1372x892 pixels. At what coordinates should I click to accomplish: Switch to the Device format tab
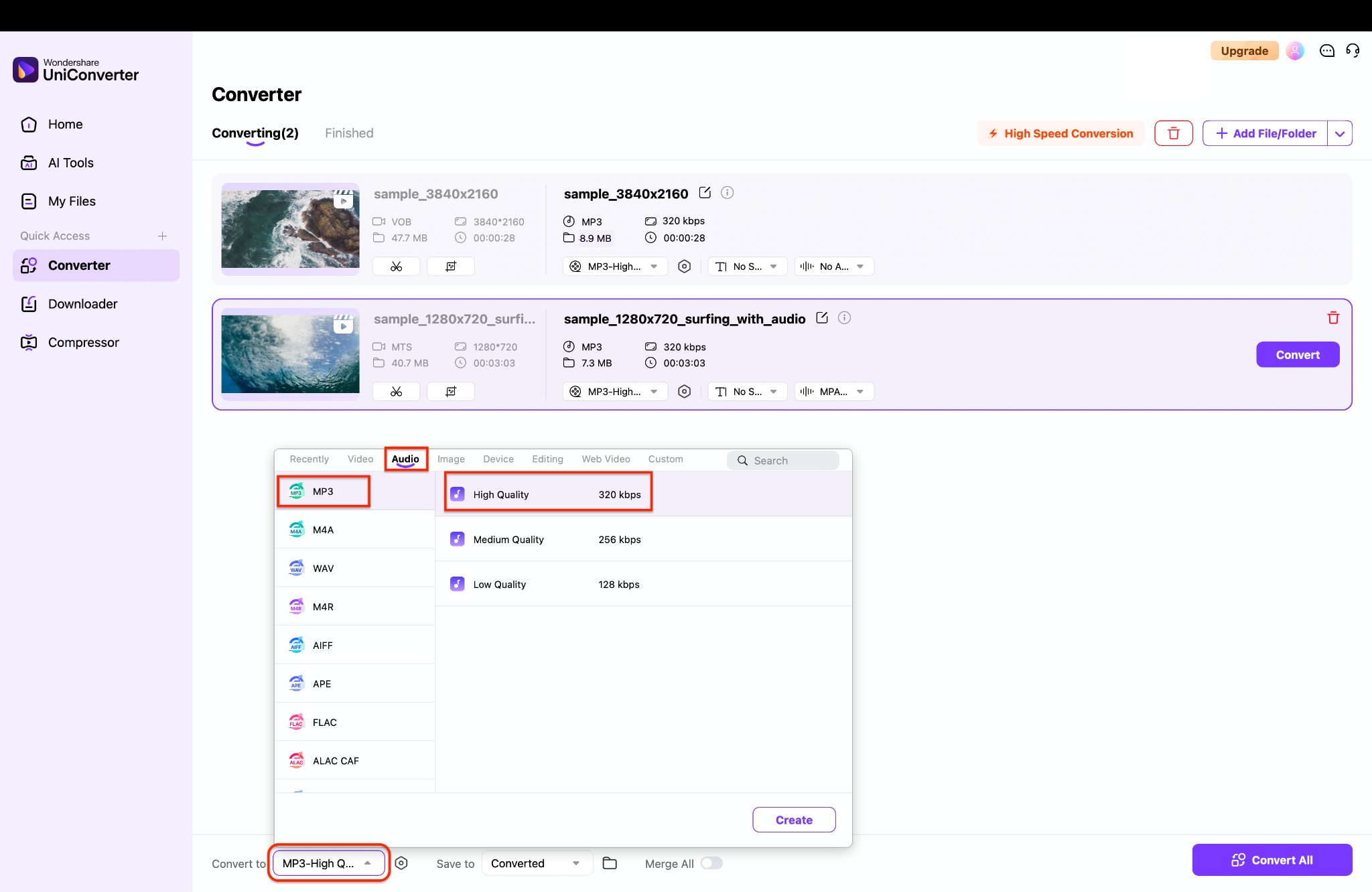498,459
